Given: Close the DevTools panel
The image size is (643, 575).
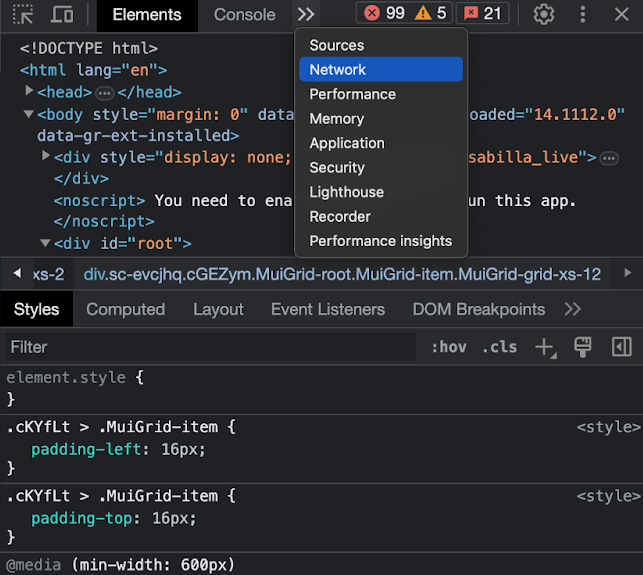Looking at the screenshot, I should 622,14.
